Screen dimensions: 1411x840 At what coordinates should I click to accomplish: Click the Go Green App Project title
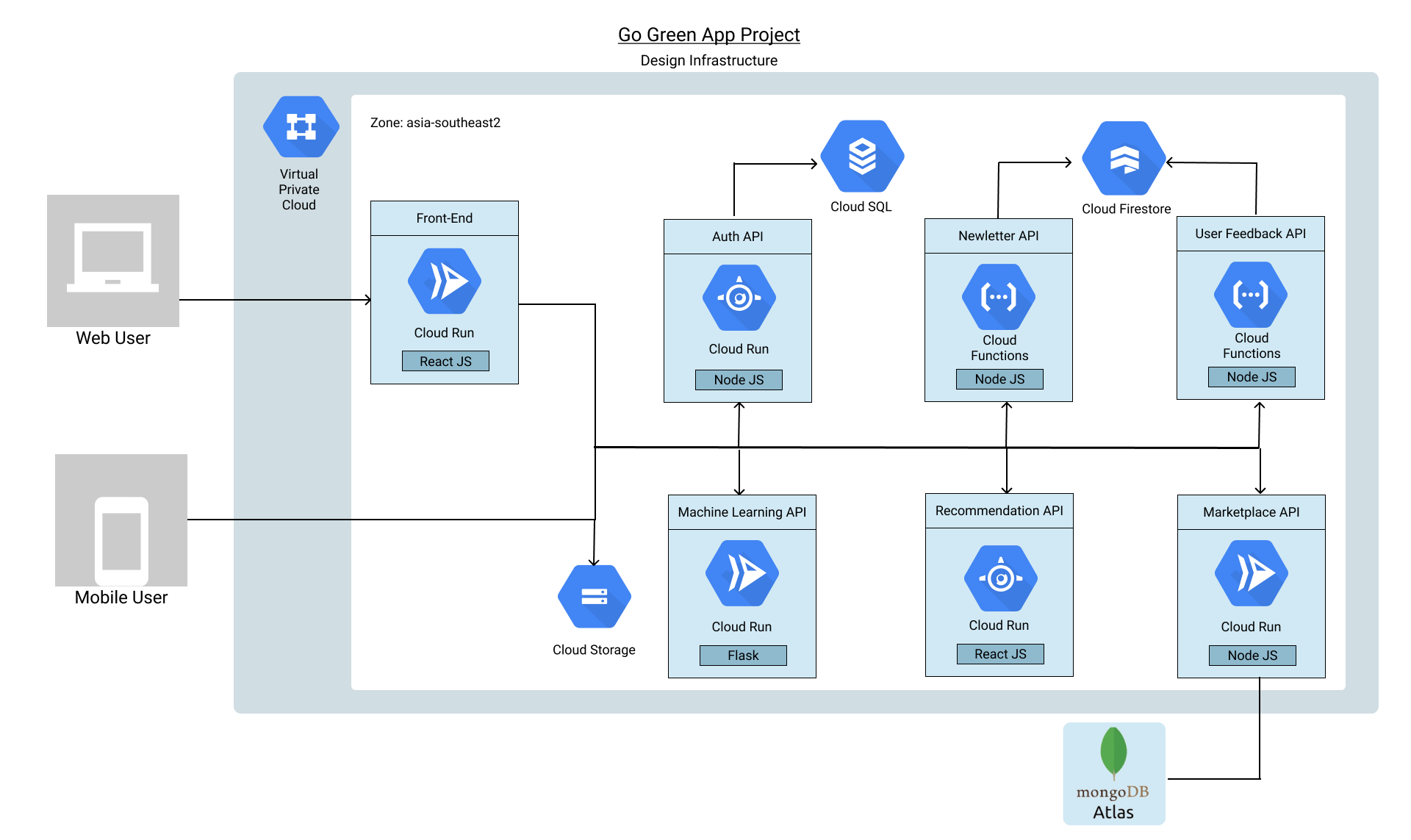pos(708,35)
